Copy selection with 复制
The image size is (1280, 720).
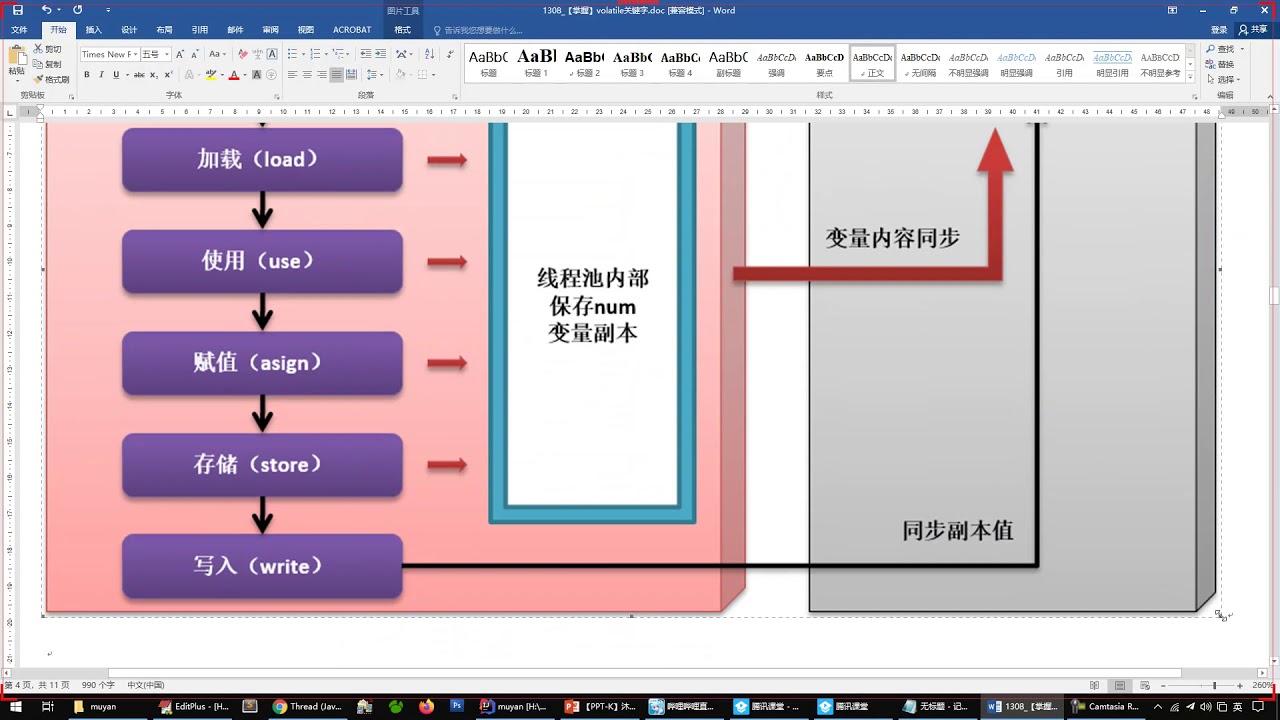tap(46, 64)
